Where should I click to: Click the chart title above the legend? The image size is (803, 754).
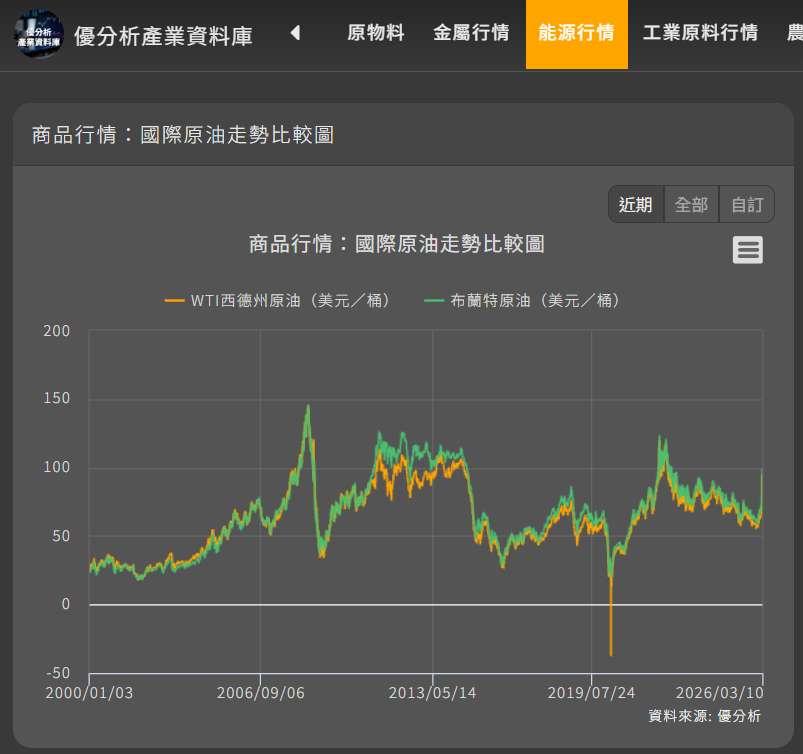[x=396, y=244]
